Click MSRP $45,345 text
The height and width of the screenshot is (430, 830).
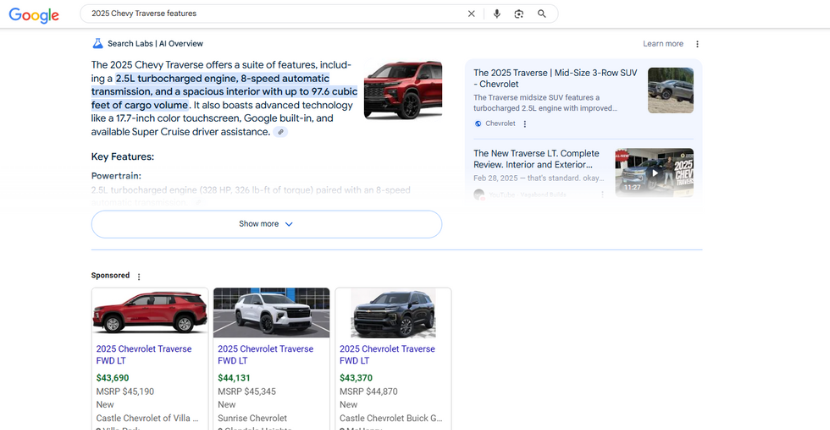[247, 392]
